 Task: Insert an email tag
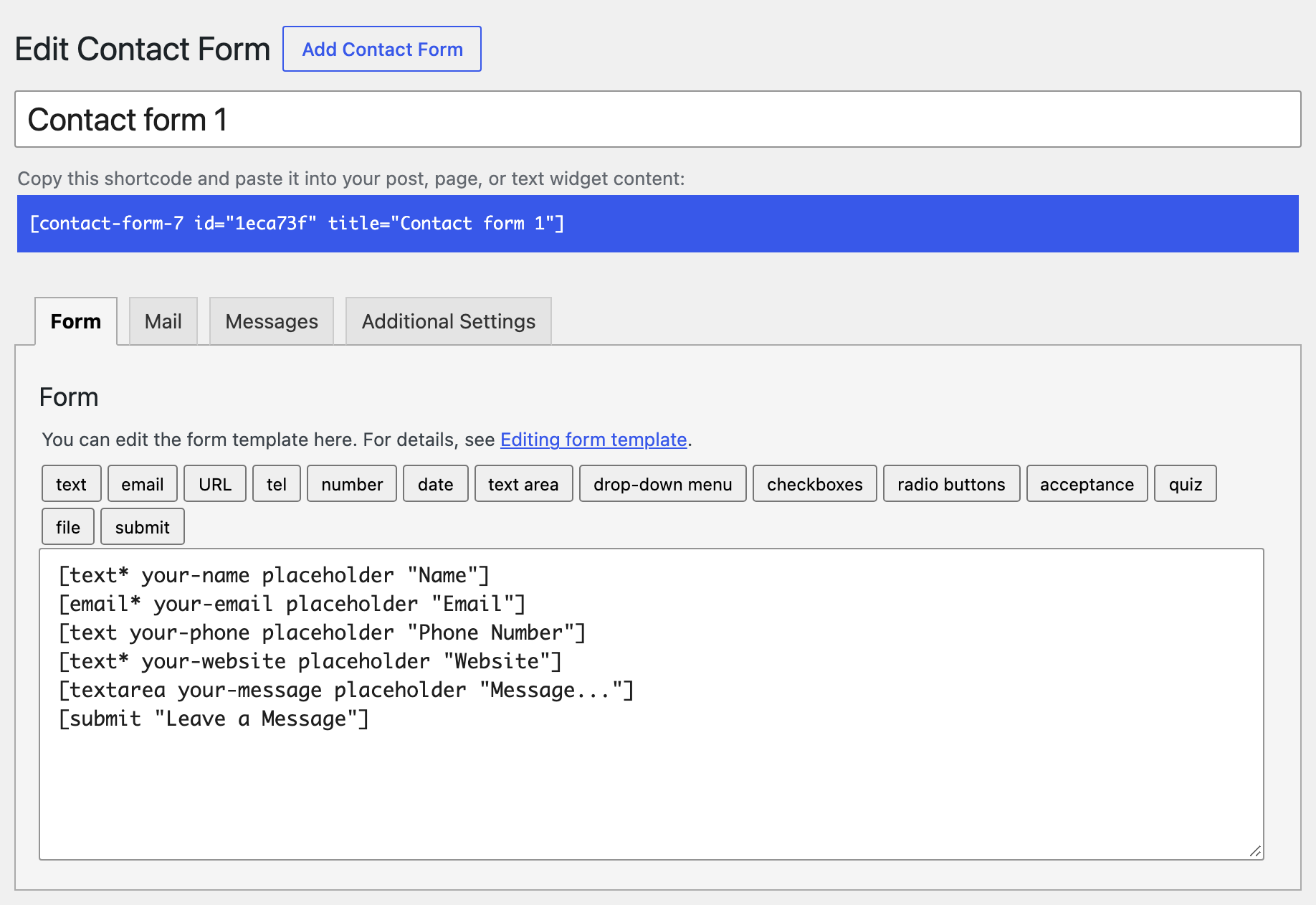click(x=143, y=484)
